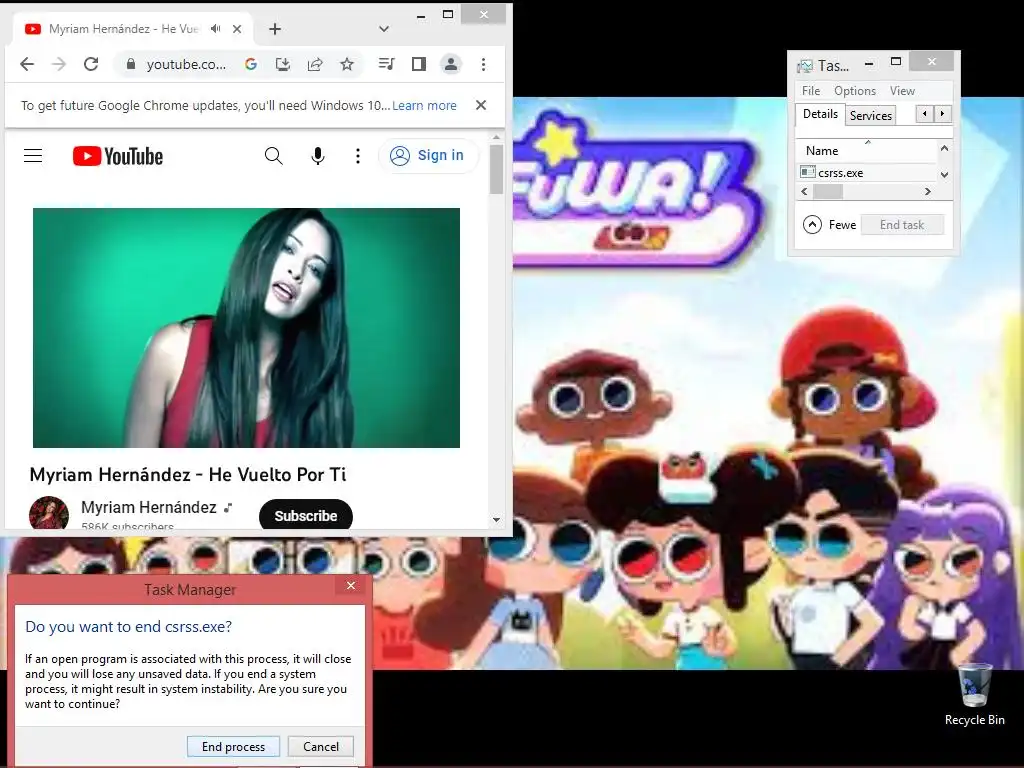1024x768 pixels.
Task: Click the youtube.com address bar
Action: (x=186, y=64)
